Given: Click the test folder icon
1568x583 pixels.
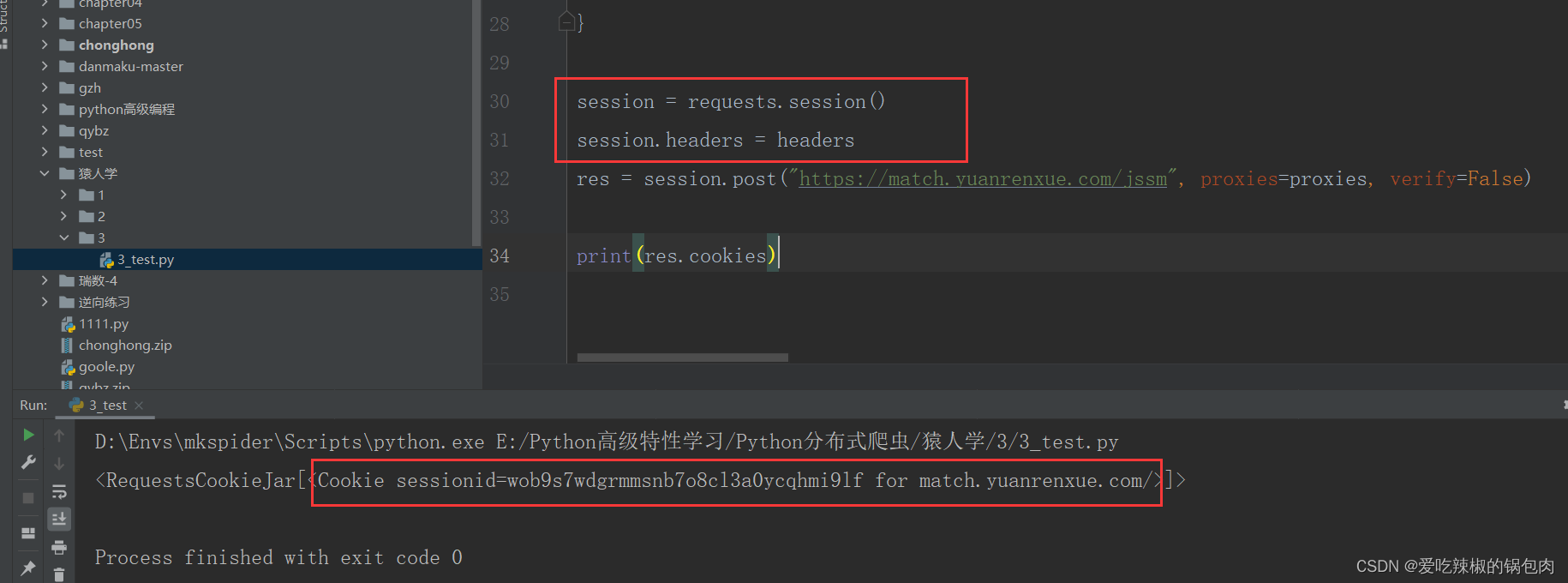Looking at the screenshot, I should pos(67,153).
